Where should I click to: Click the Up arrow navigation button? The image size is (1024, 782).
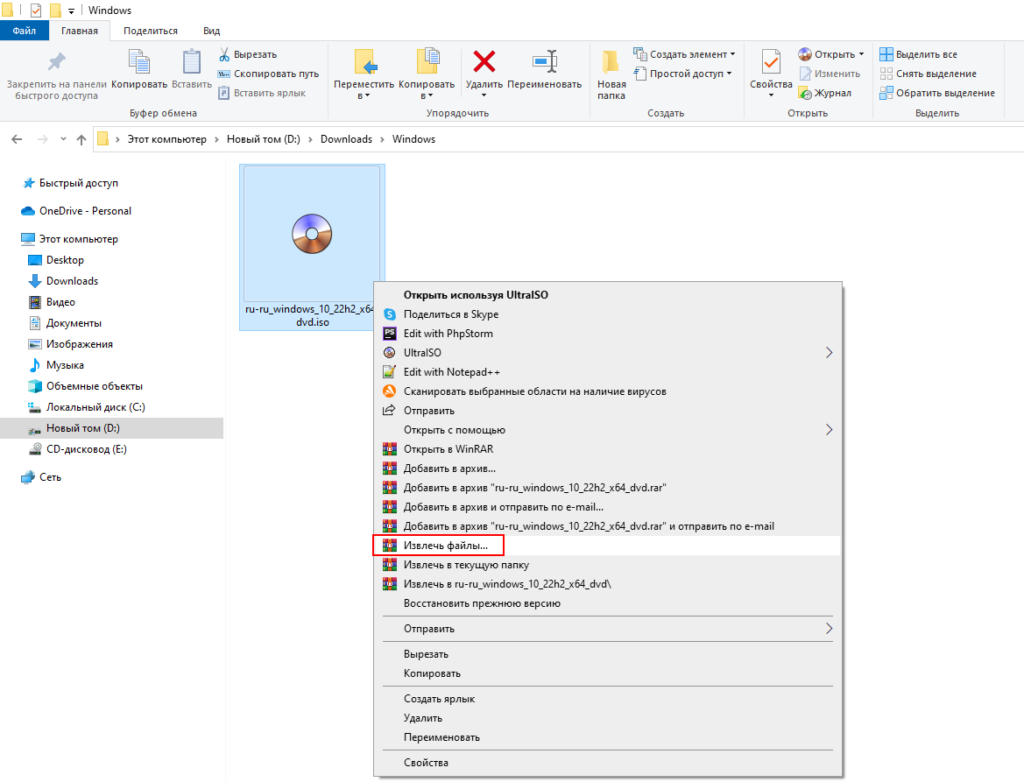[81, 140]
